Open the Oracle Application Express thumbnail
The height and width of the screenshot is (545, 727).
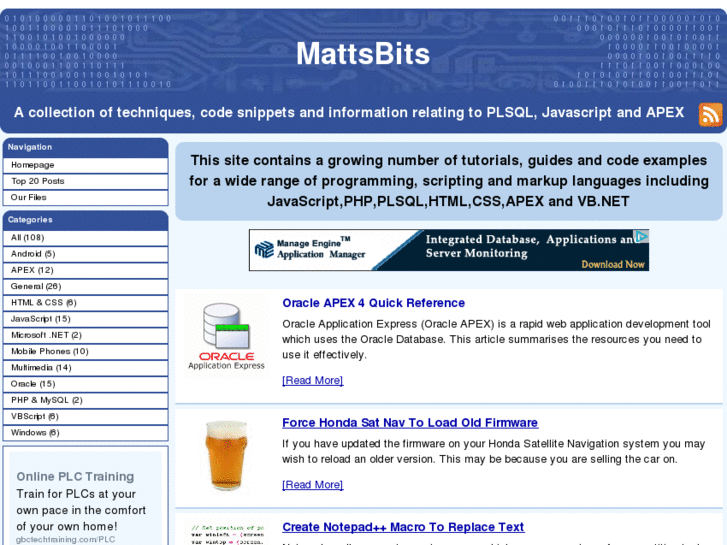click(226, 336)
